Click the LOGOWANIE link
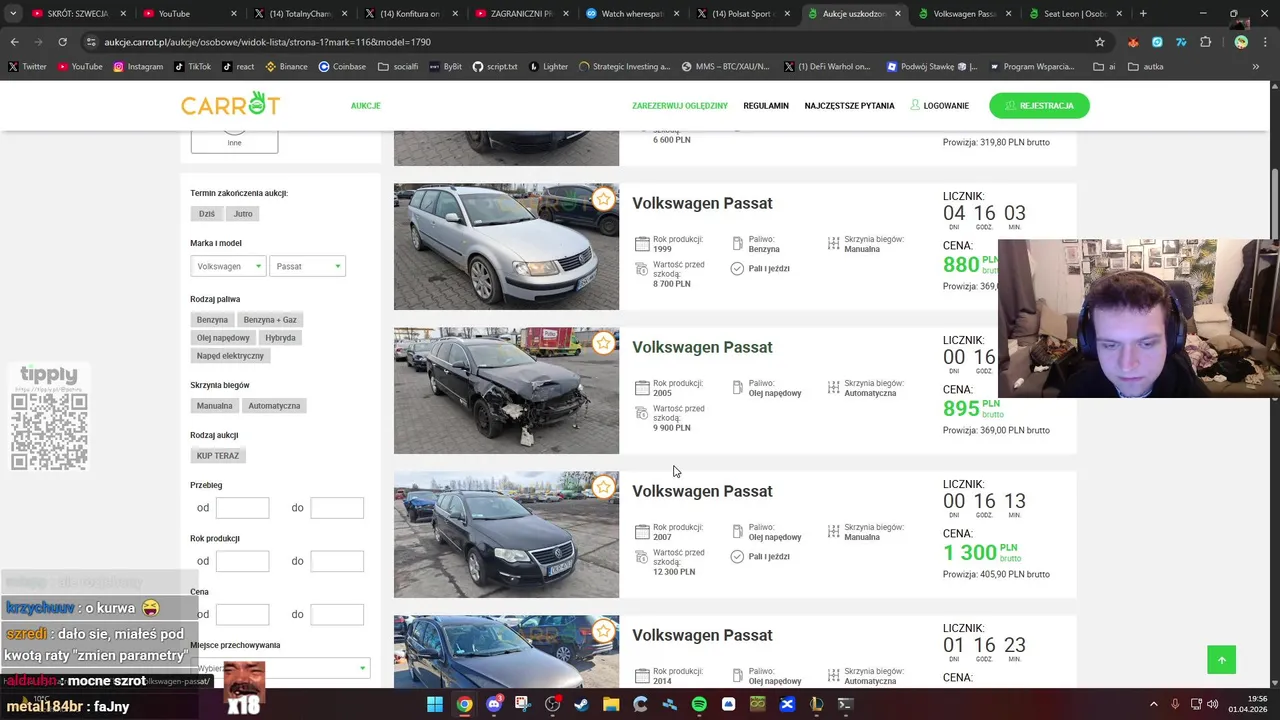Image resolution: width=1280 pixels, height=720 pixels. point(939,105)
